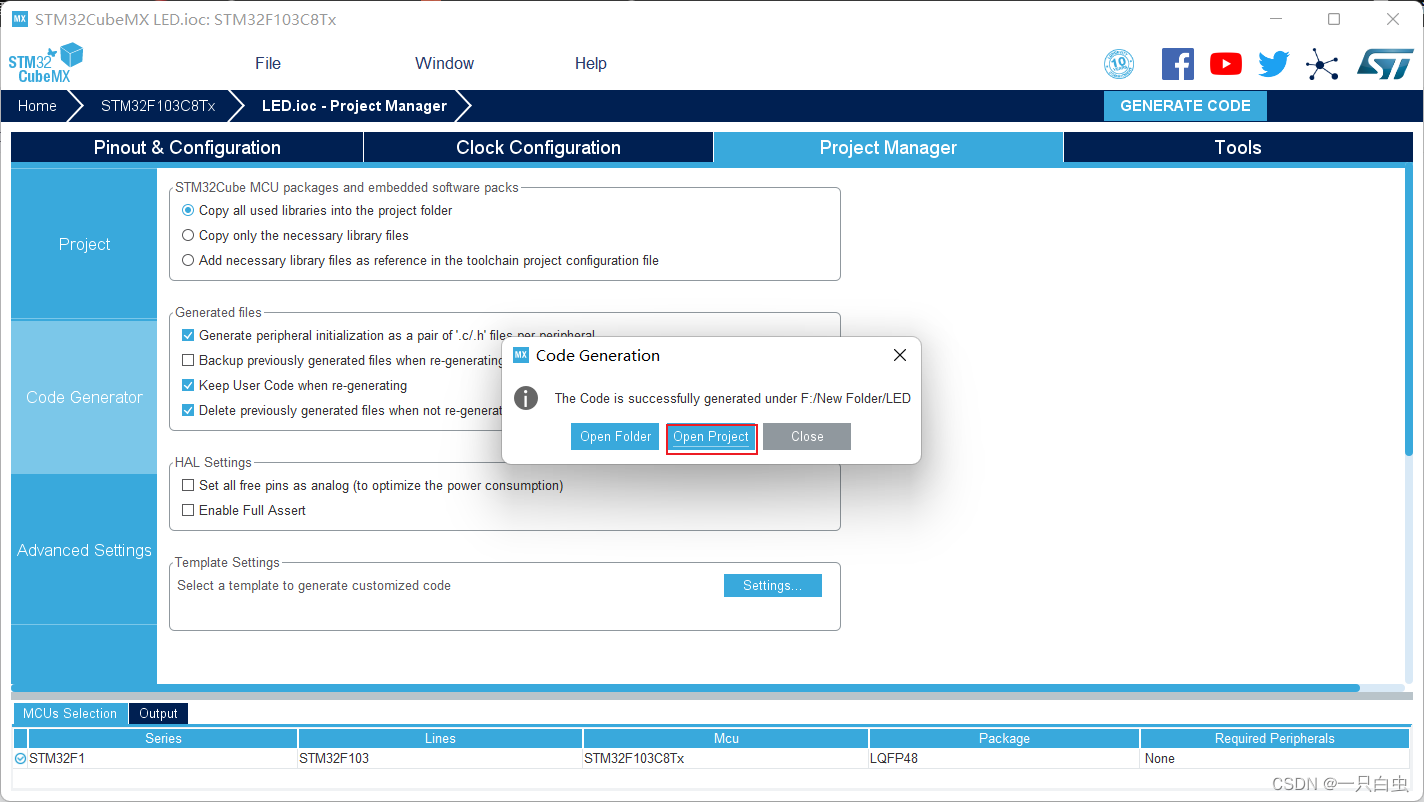This screenshot has height=802, width=1424.
Task: Open the File menu
Action: (x=268, y=63)
